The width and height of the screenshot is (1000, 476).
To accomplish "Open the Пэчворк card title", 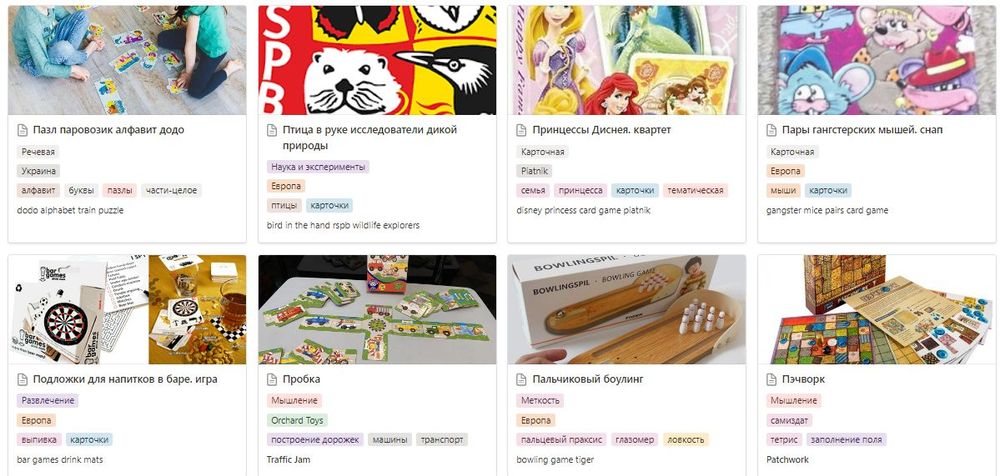I will (804, 380).
